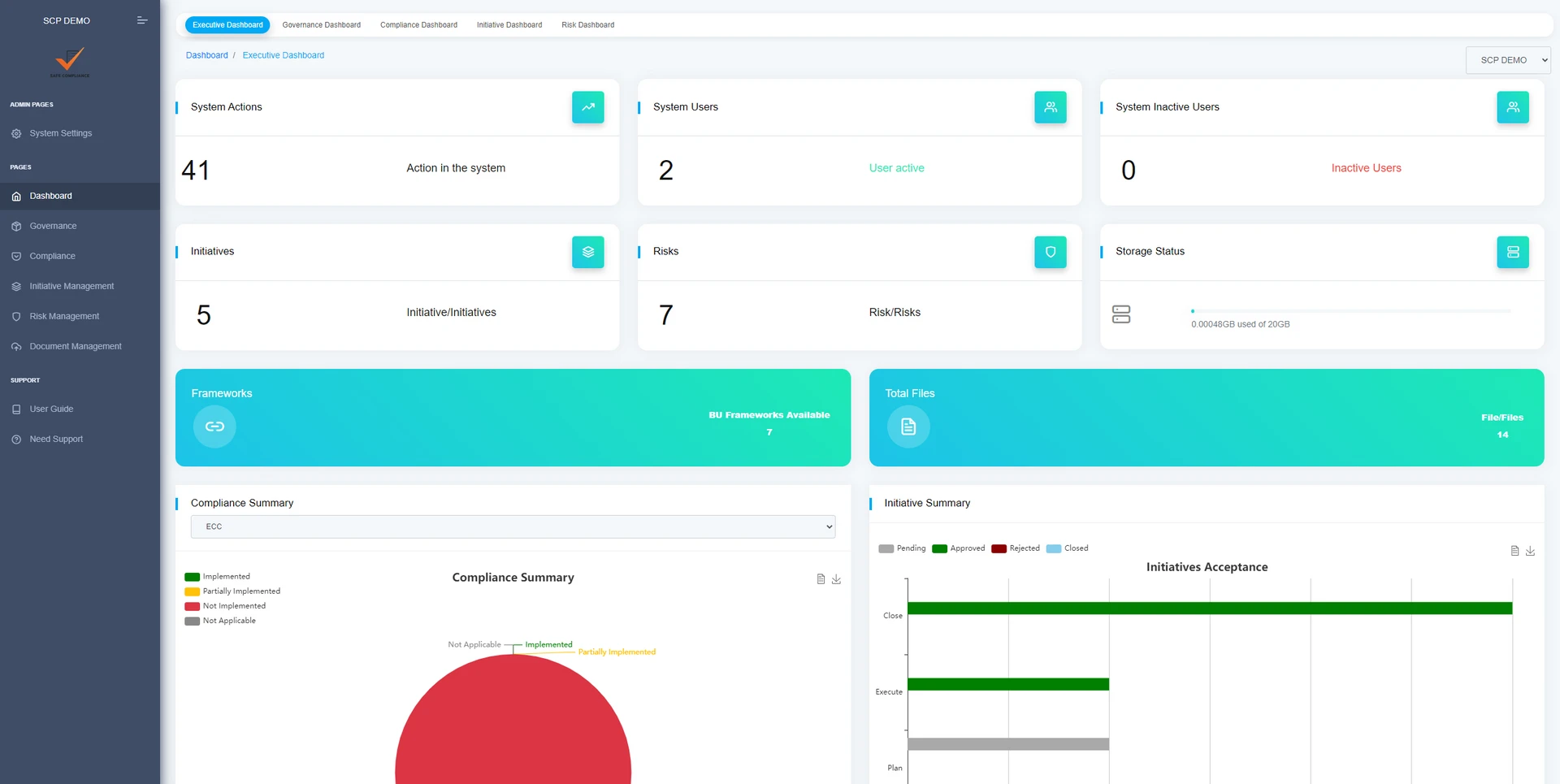Click the Dashboard home icon in sidebar
Viewport: 1560px width, 784px height.
click(16, 196)
